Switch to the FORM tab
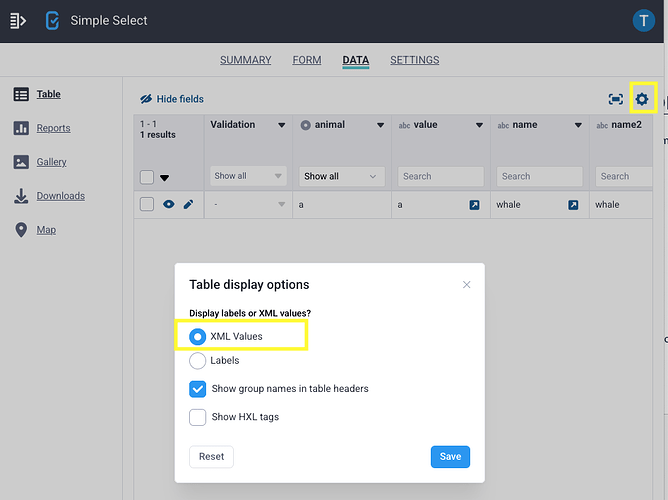This screenshot has width=668, height=500. [x=307, y=60]
